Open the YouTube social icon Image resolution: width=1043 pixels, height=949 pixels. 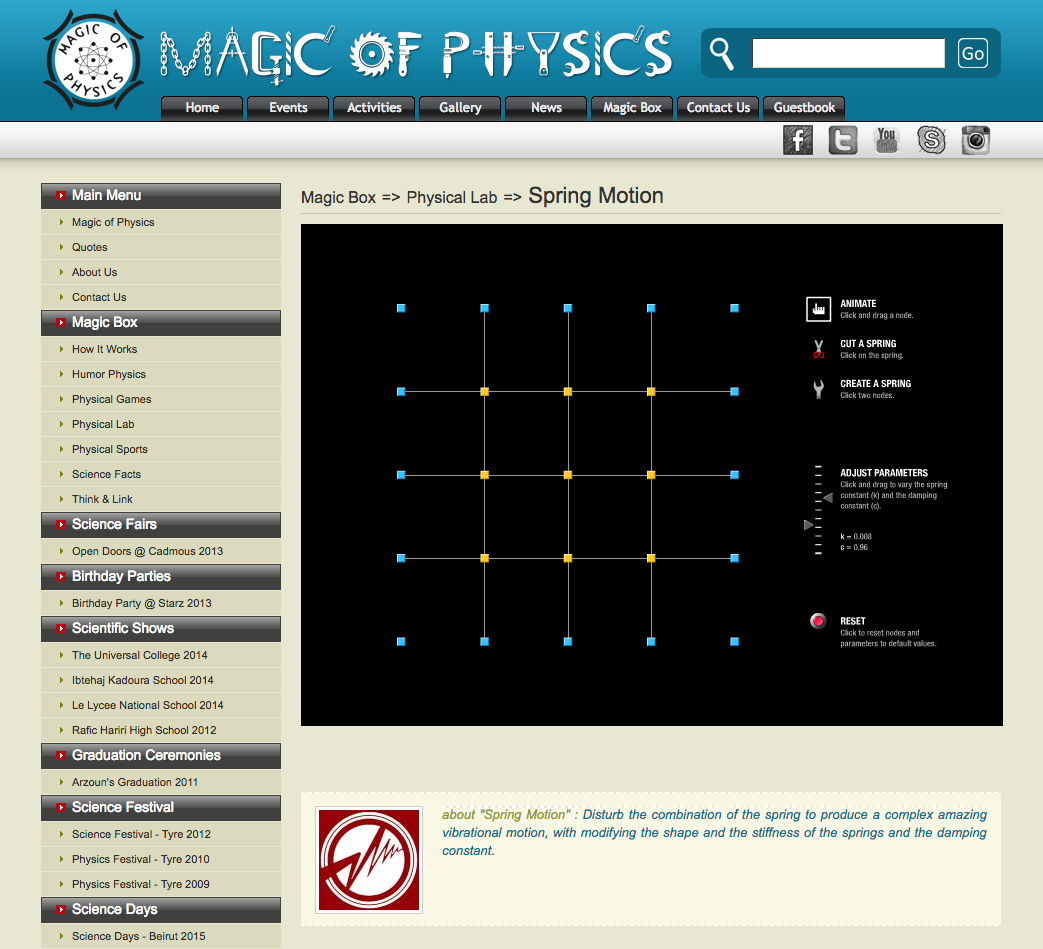click(887, 140)
